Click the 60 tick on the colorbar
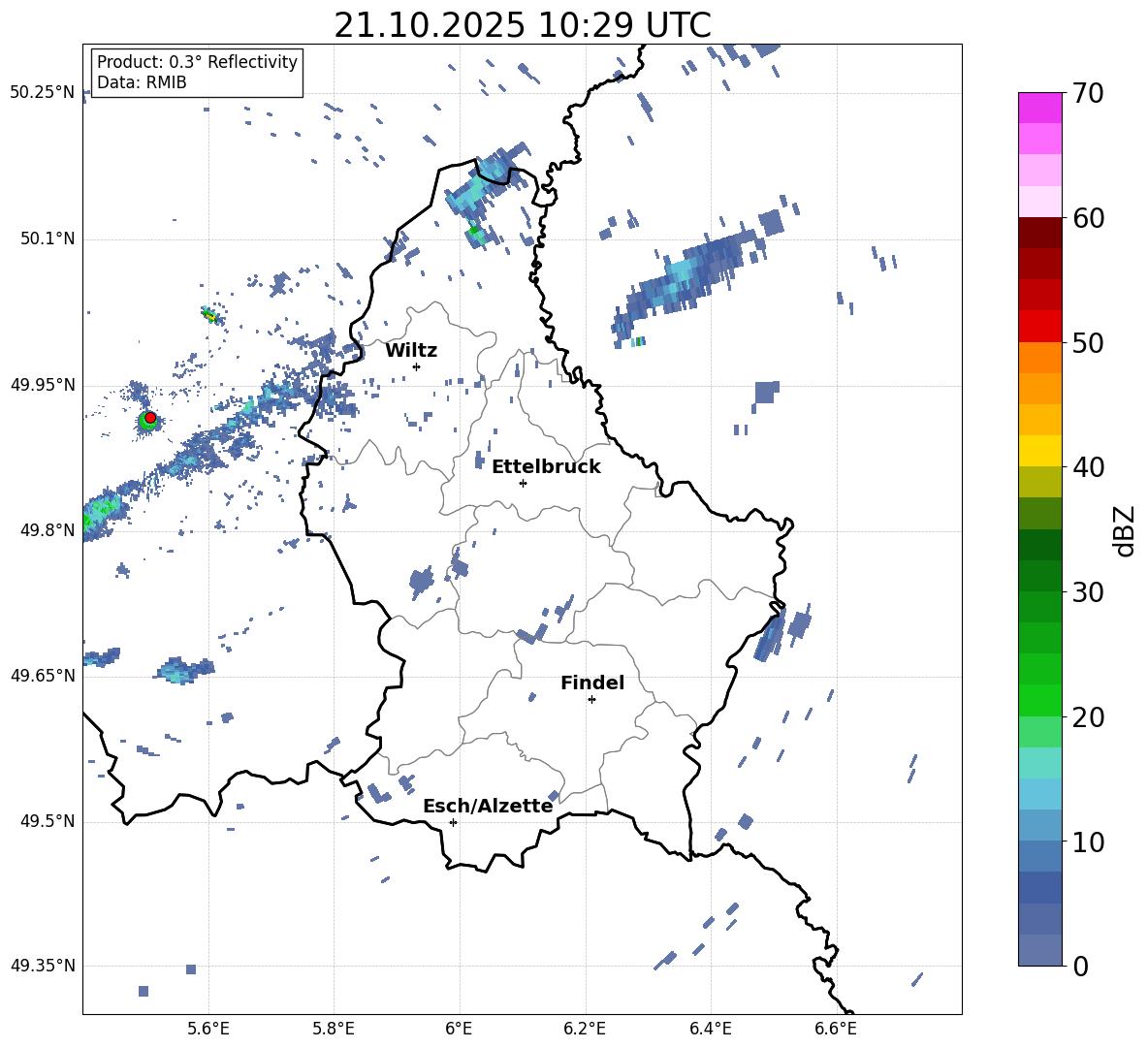1148x1048 pixels. point(1087,218)
